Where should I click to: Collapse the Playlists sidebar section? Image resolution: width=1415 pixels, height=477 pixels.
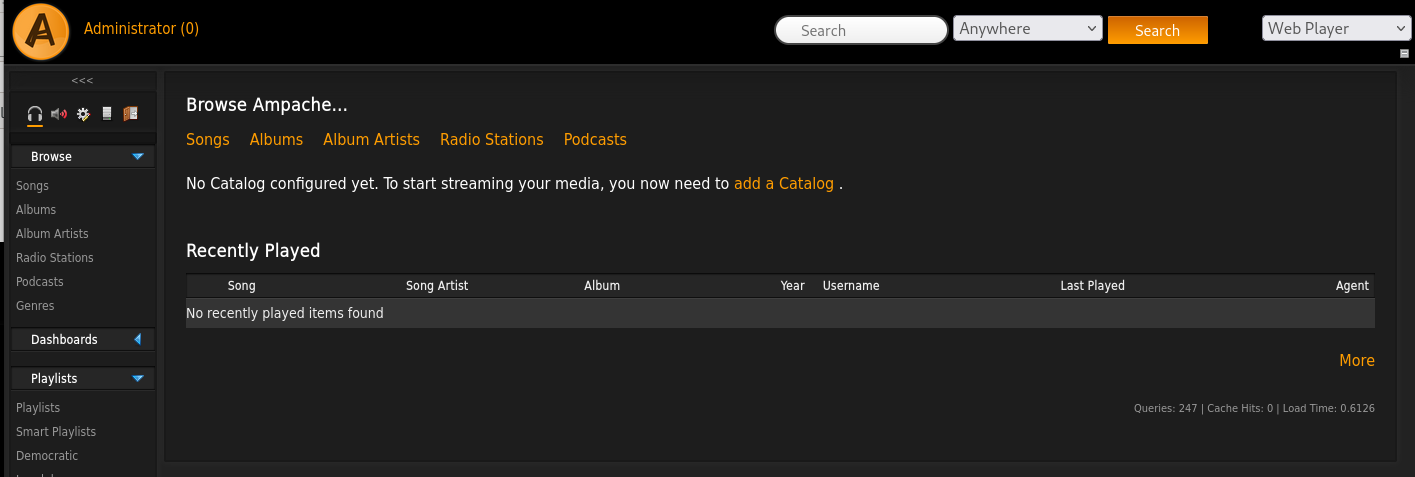pos(137,379)
